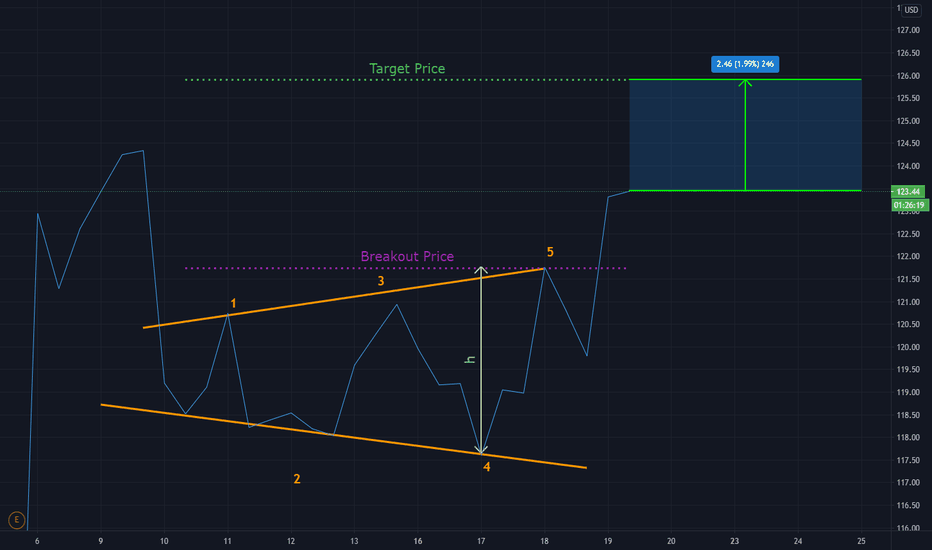
Task: Click date 25 on the time axis
Action: pyautogui.click(x=861, y=541)
